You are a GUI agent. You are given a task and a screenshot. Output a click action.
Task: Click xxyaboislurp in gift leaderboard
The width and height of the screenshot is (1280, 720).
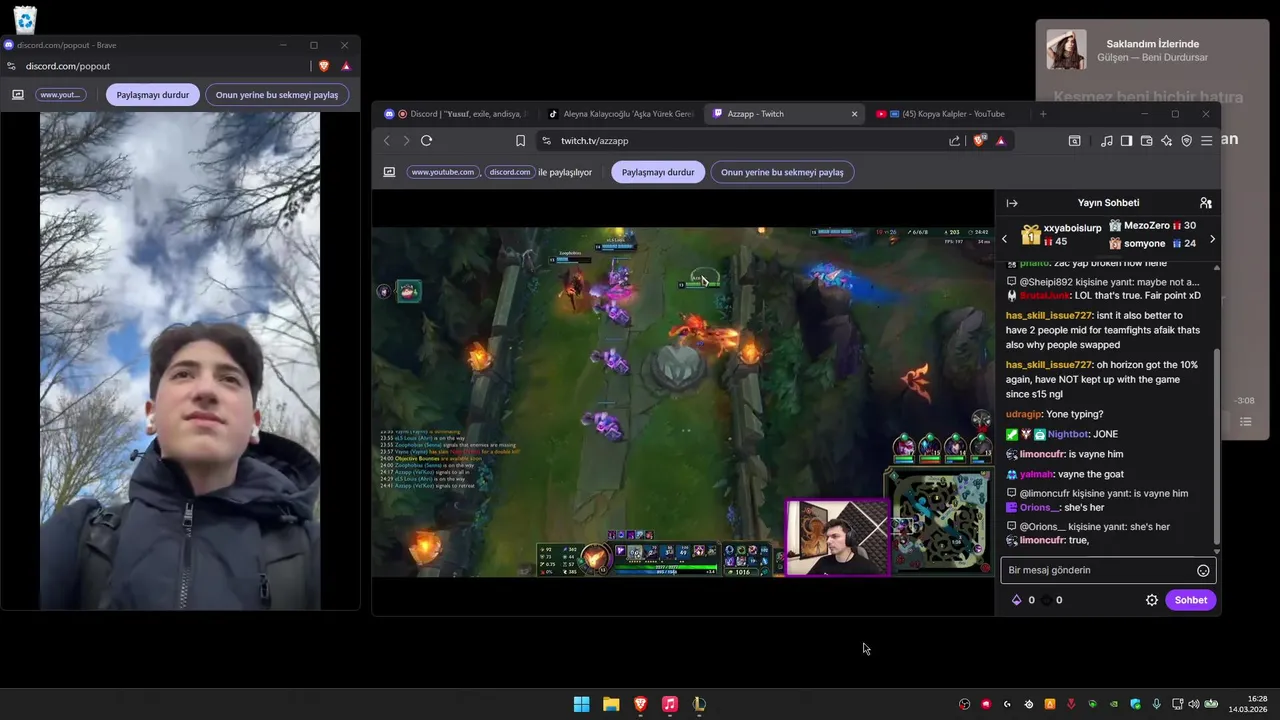1072,228
